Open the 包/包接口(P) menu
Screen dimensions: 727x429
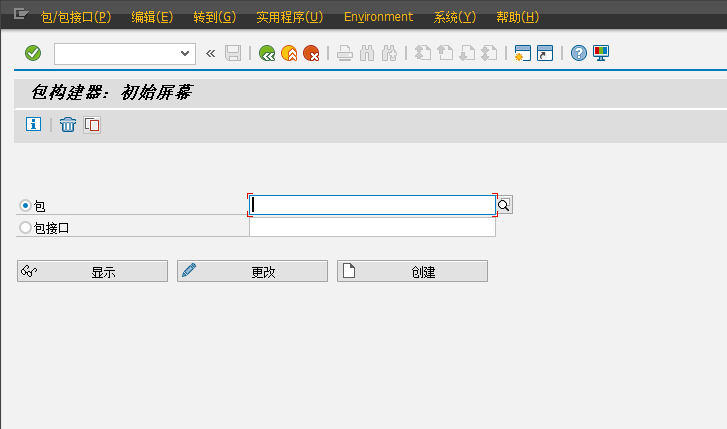point(76,17)
